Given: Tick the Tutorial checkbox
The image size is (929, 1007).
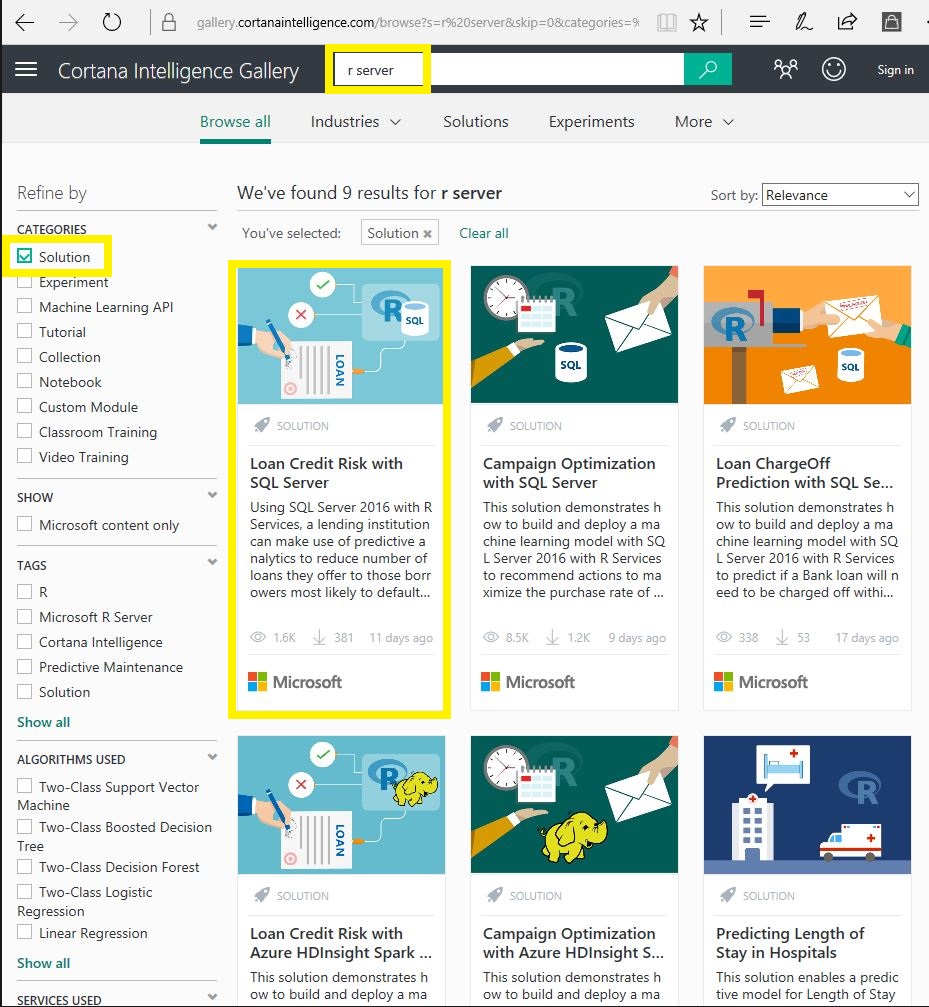Looking at the screenshot, I should click(x=24, y=331).
